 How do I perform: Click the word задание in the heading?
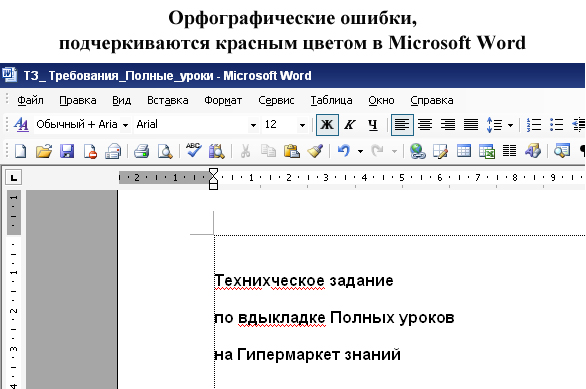[361, 281]
